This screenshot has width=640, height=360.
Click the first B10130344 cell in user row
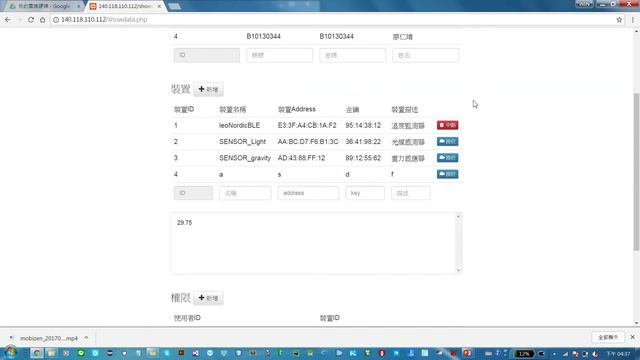click(x=263, y=36)
